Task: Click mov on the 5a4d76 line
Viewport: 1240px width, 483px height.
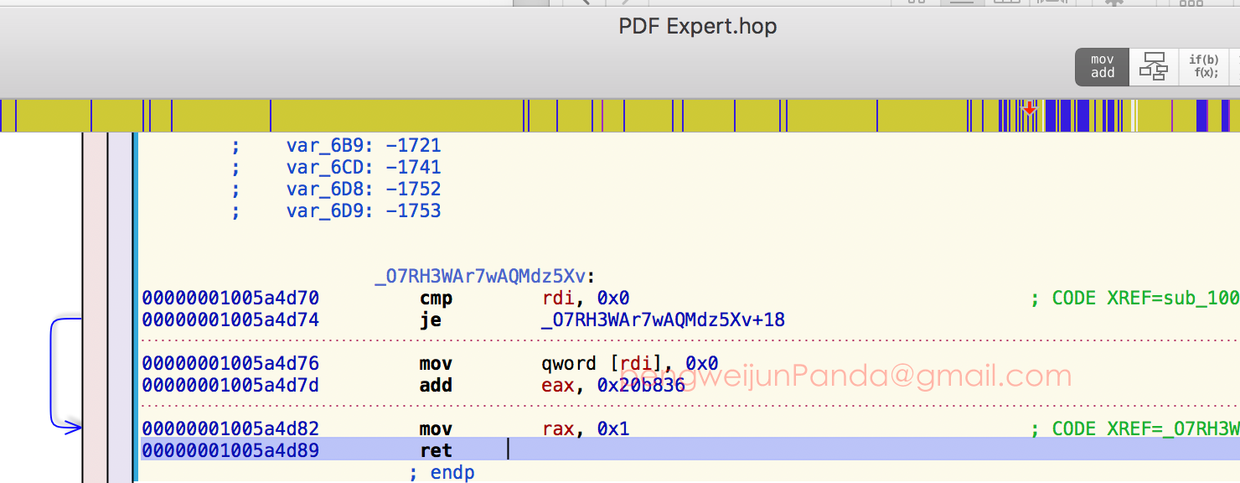Action: click(436, 364)
